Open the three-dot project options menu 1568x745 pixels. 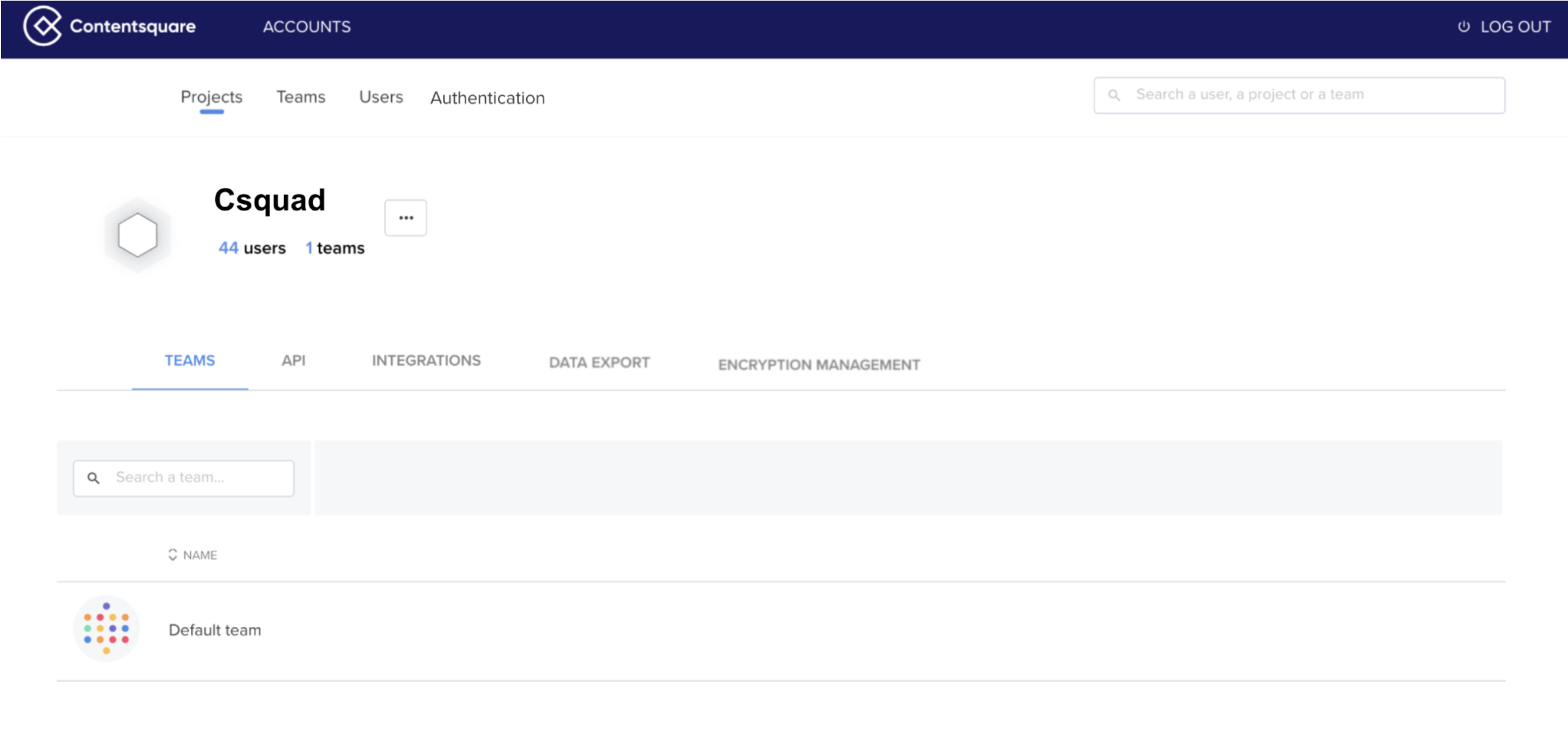[x=405, y=217]
